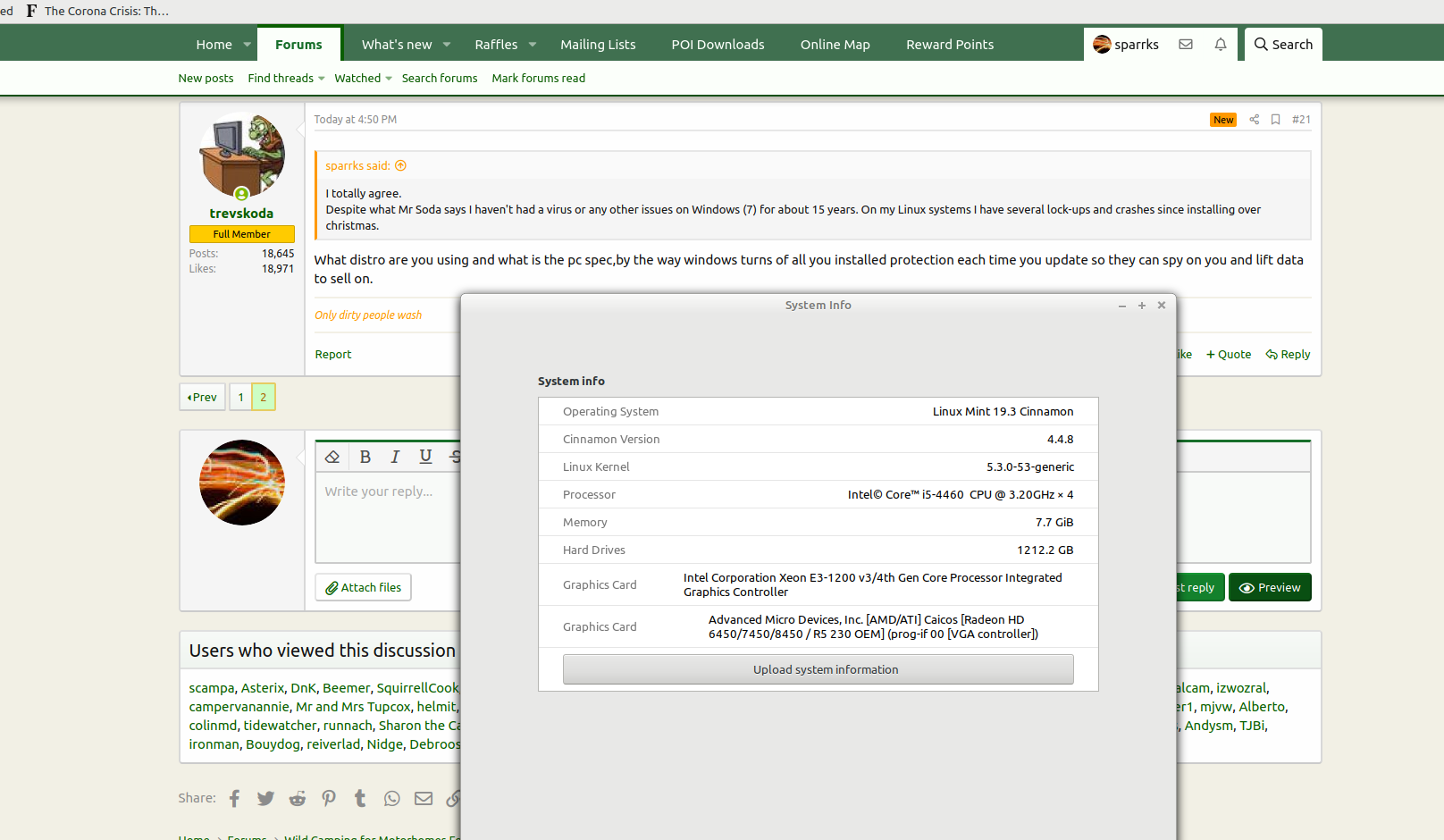
Task: Toggle underline formatting in reply editor
Action: click(425, 457)
